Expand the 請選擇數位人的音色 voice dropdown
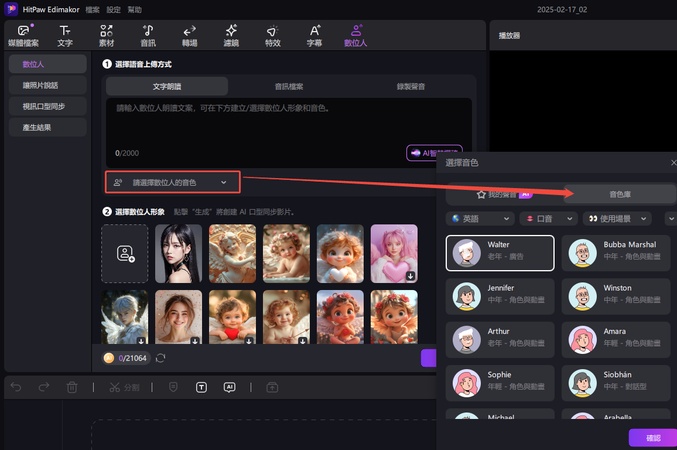Image resolution: width=677 pixels, height=450 pixels. coord(173,182)
